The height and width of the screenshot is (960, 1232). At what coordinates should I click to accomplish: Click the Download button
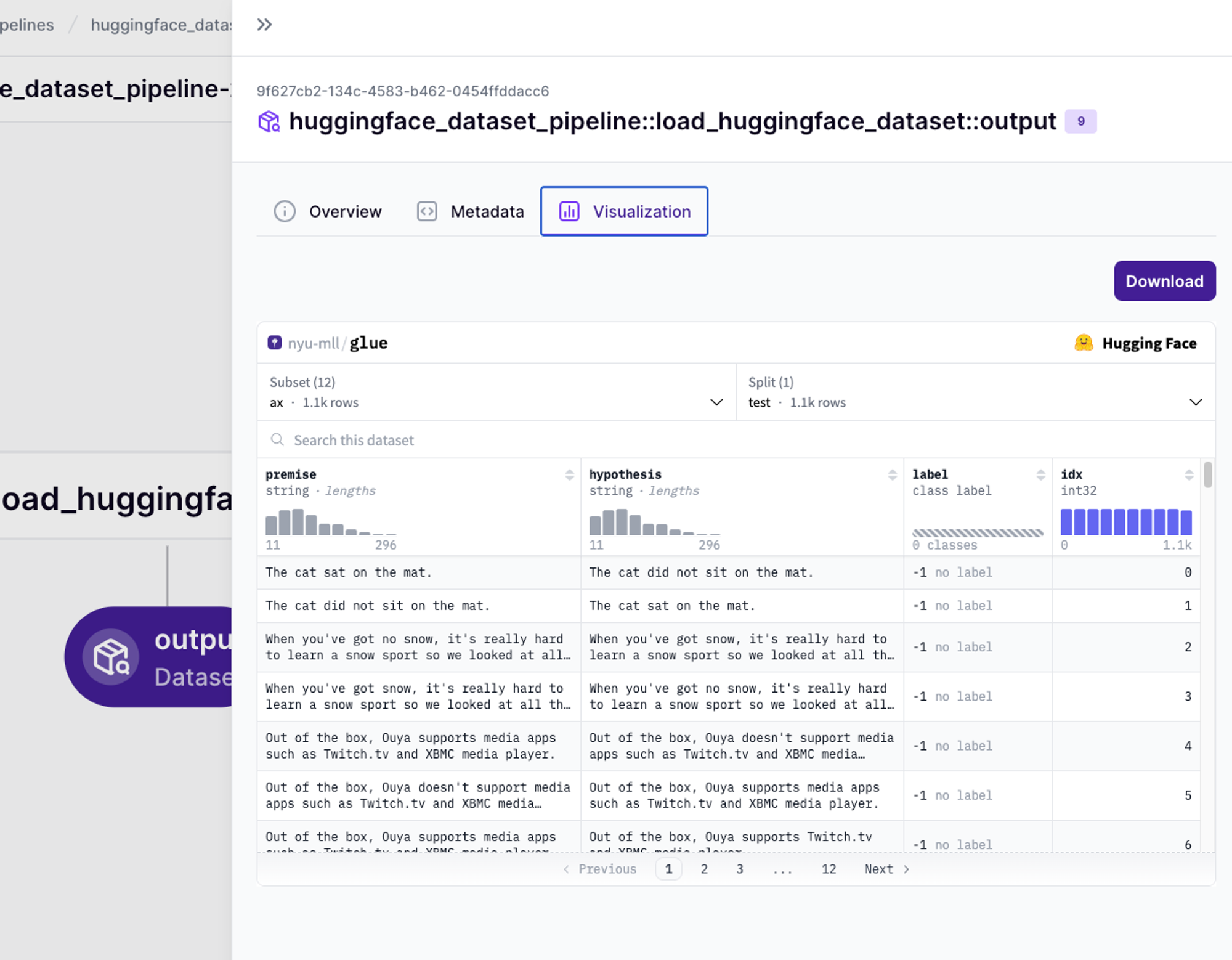(1164, 281)
